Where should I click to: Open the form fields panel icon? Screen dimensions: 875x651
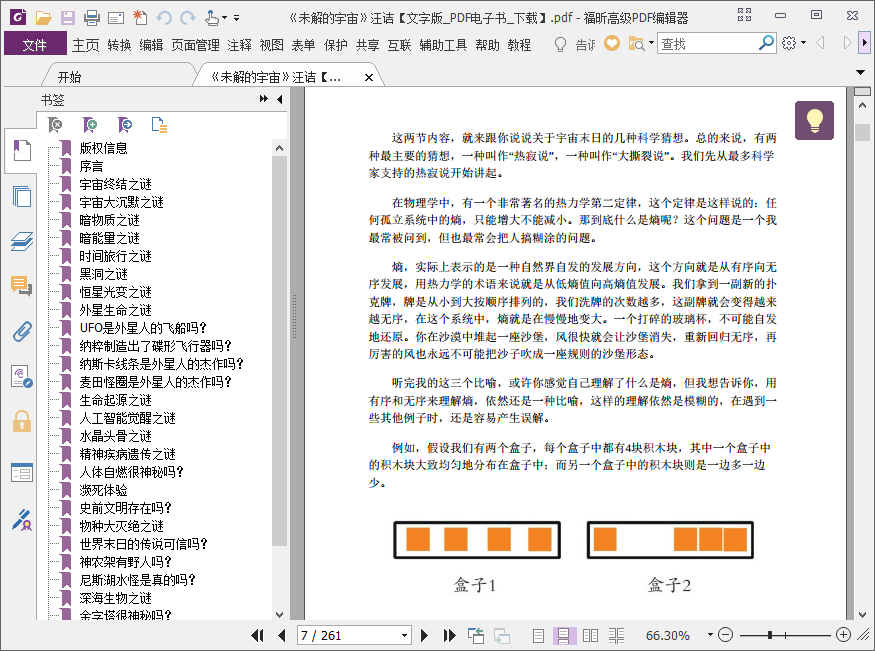coord(22,472)
